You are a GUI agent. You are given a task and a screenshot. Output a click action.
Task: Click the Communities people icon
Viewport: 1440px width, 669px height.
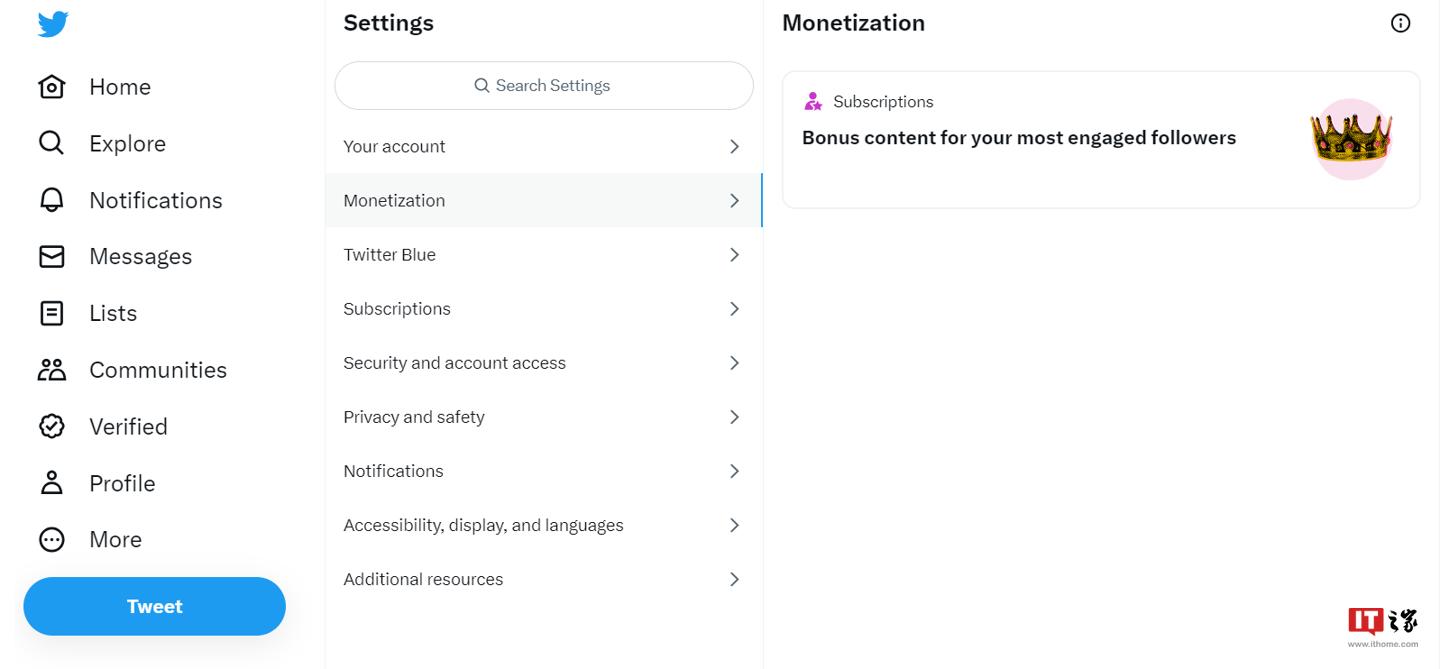coord(52,370)
